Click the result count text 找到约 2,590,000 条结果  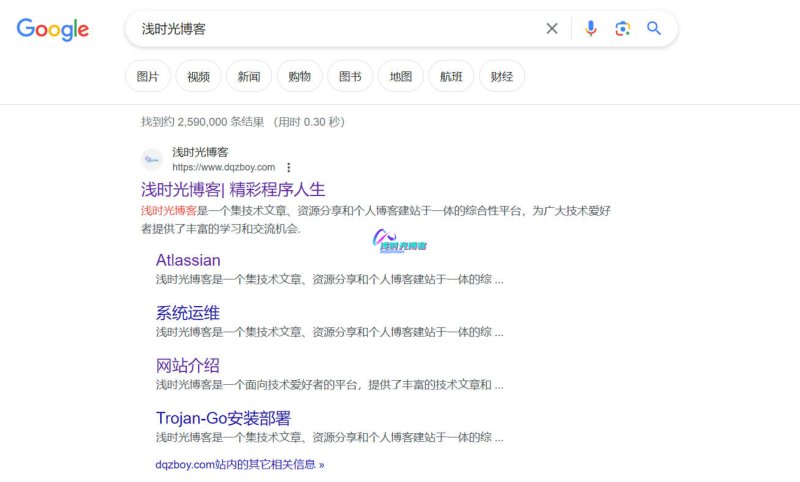pyautogui.click(x=203, y=122)
